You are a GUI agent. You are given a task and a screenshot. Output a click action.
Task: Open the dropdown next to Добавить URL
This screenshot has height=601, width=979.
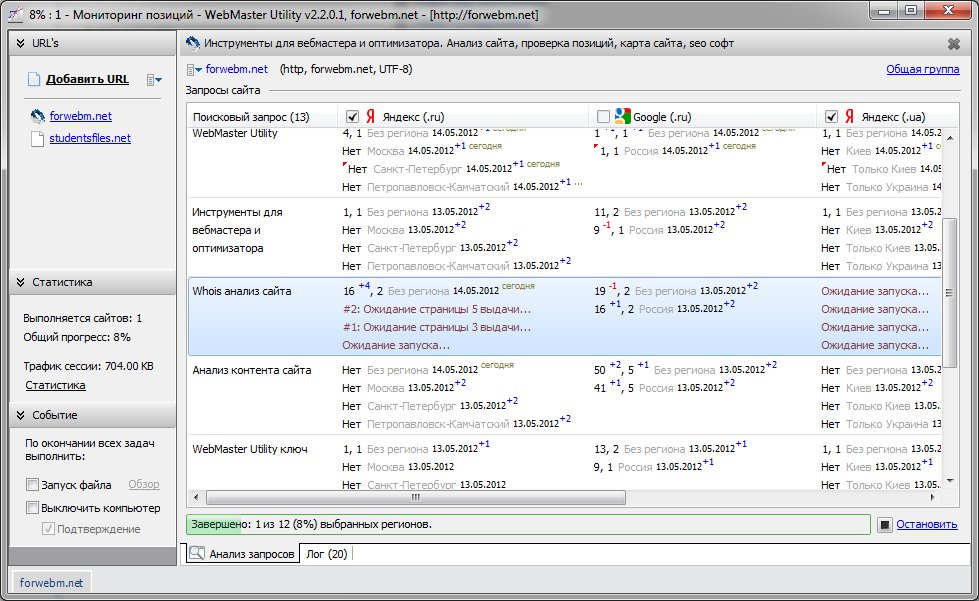pyautogui.click(x=154, y=80)
